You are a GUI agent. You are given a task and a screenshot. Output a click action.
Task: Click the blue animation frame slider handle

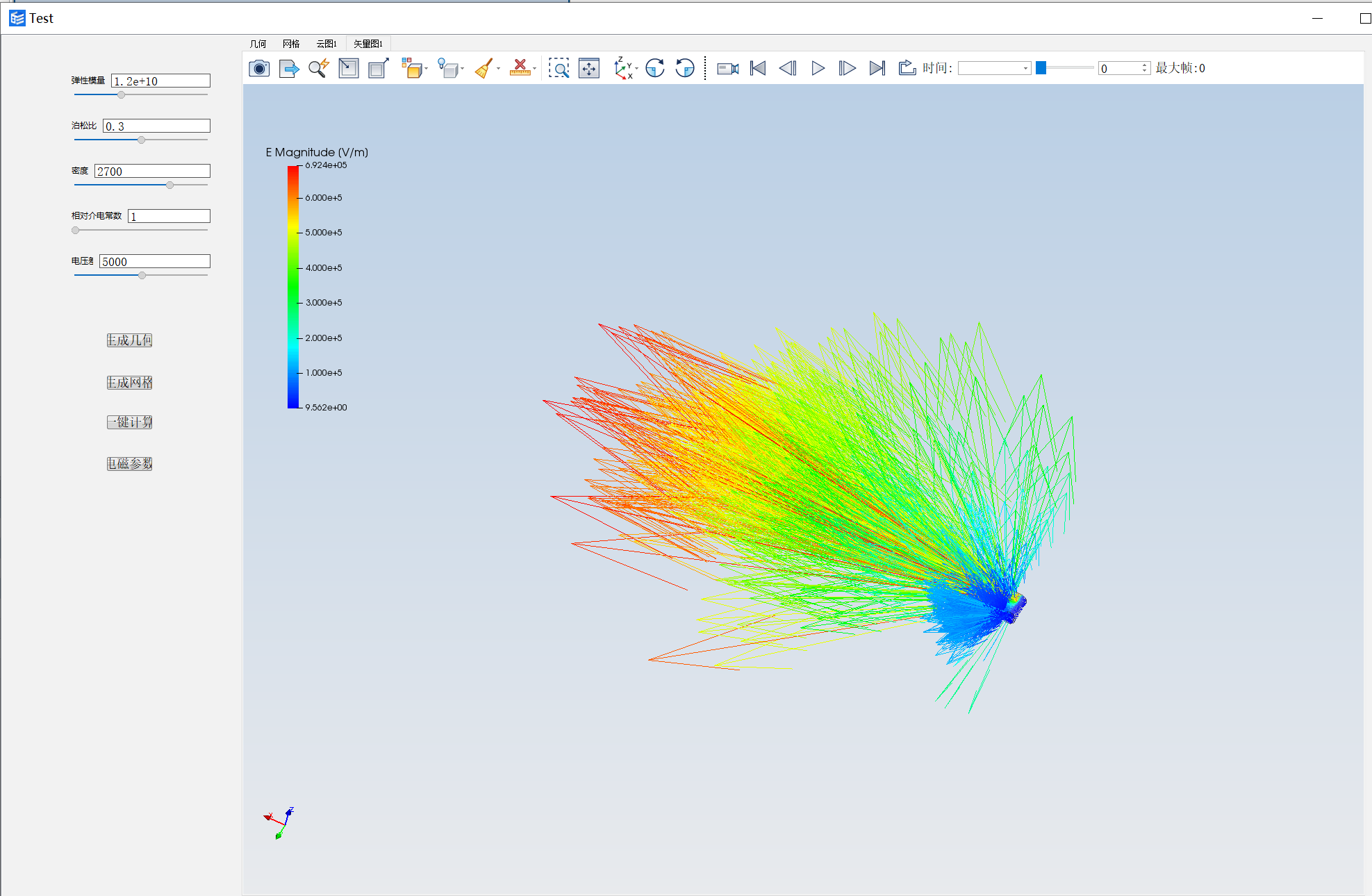pyautogui.click(x=1041, y=67)
